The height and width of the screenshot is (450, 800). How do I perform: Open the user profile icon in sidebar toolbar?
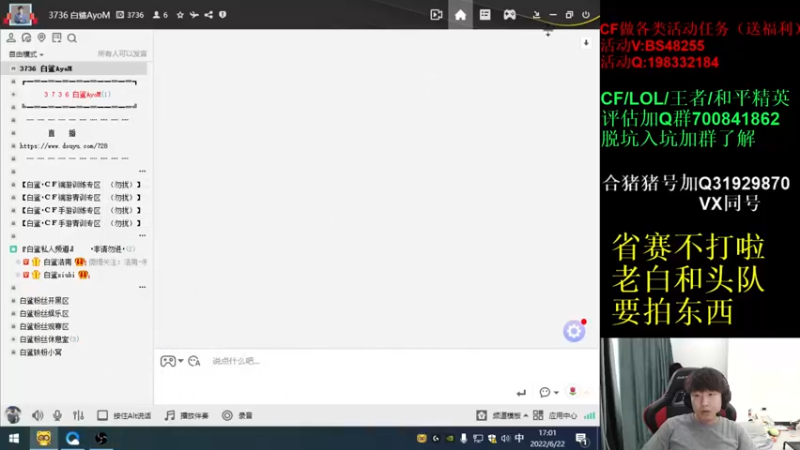11,38
